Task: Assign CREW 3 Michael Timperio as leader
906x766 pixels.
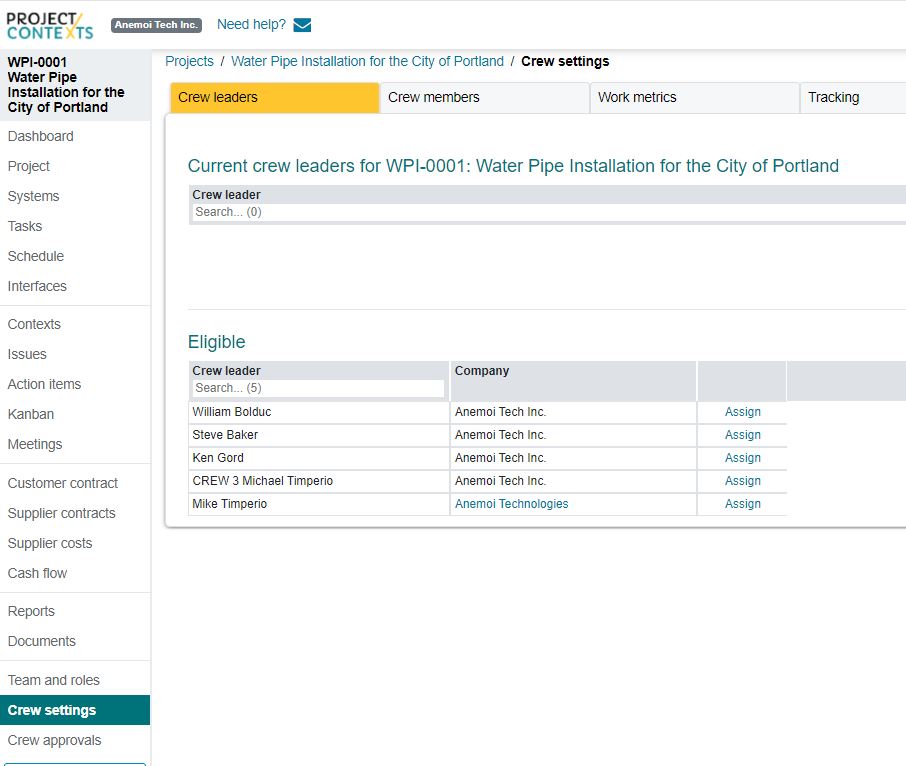Action: click(x=742, y=481)
